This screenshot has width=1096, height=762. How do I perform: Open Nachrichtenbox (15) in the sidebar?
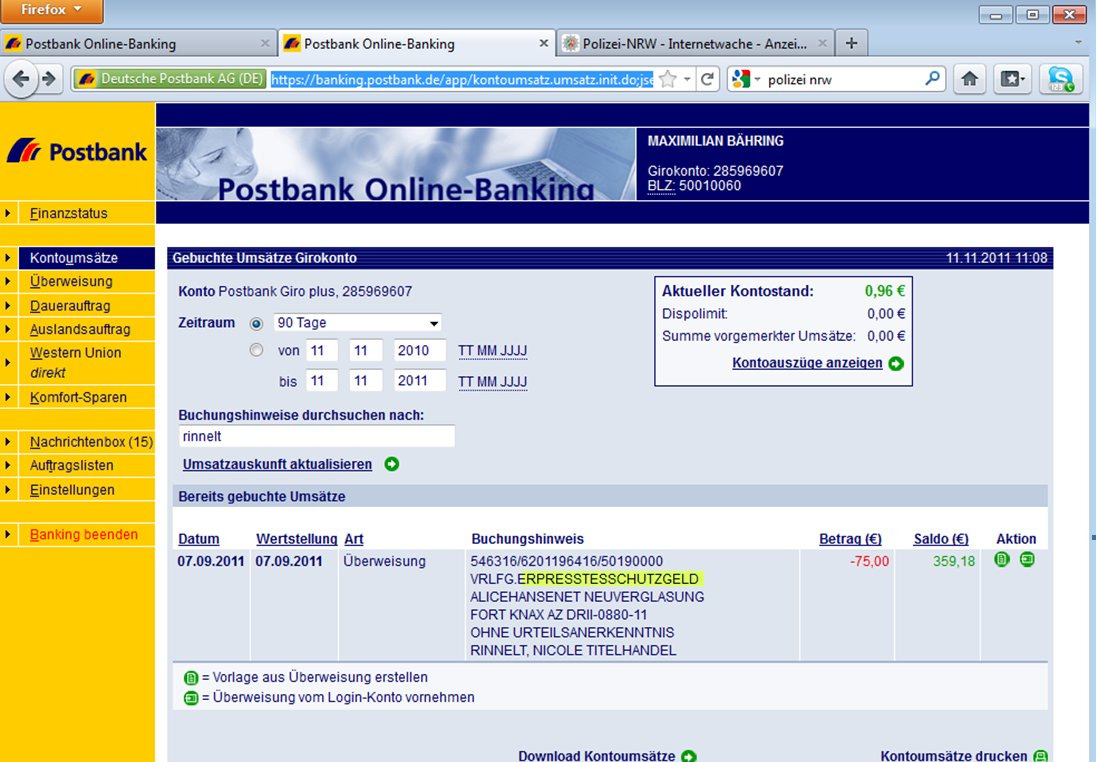tap(91, 441)
